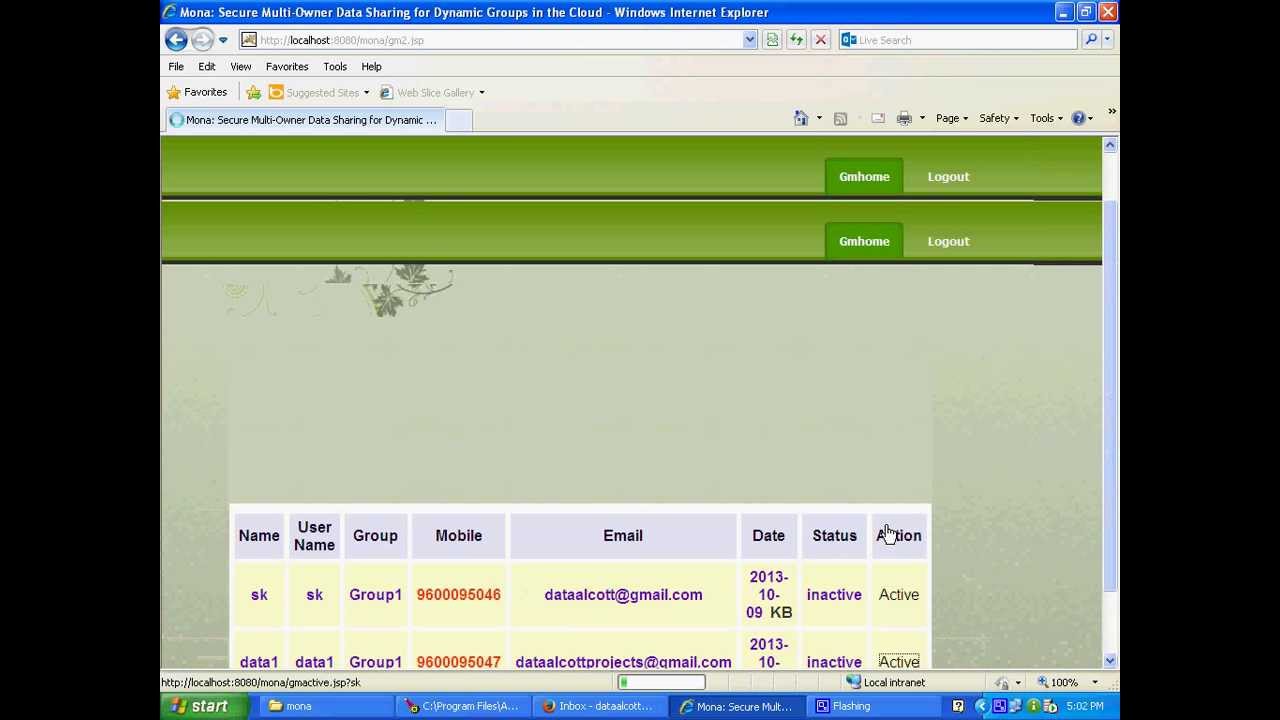Click the green info tray icon

[x=1033, y=706]
